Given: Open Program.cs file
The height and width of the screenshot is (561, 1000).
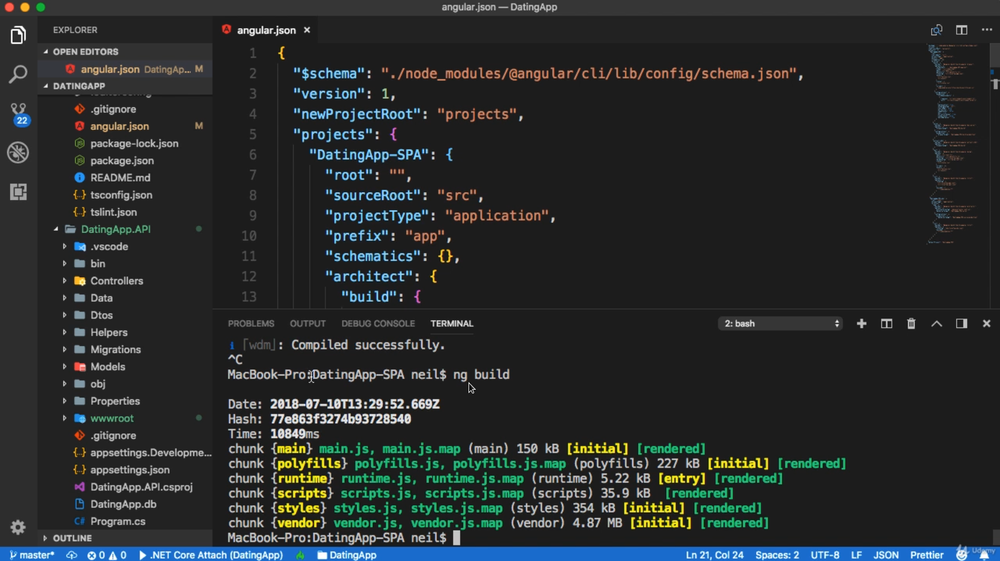Looking at the screenshot, I should tap(125, 521).
